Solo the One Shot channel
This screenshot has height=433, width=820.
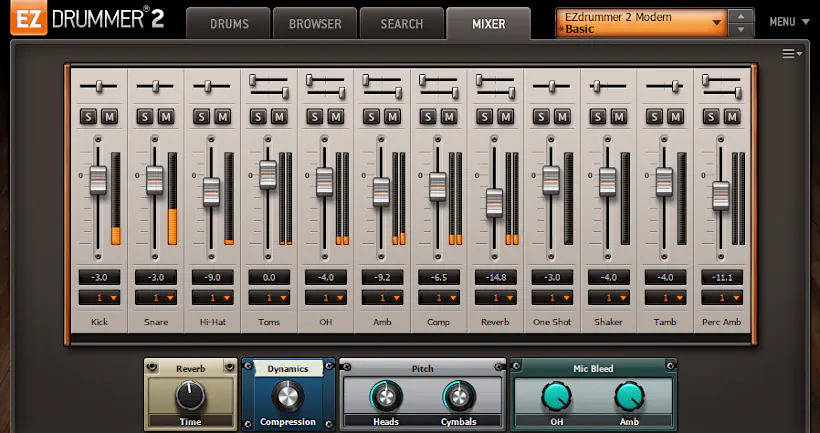541,117
